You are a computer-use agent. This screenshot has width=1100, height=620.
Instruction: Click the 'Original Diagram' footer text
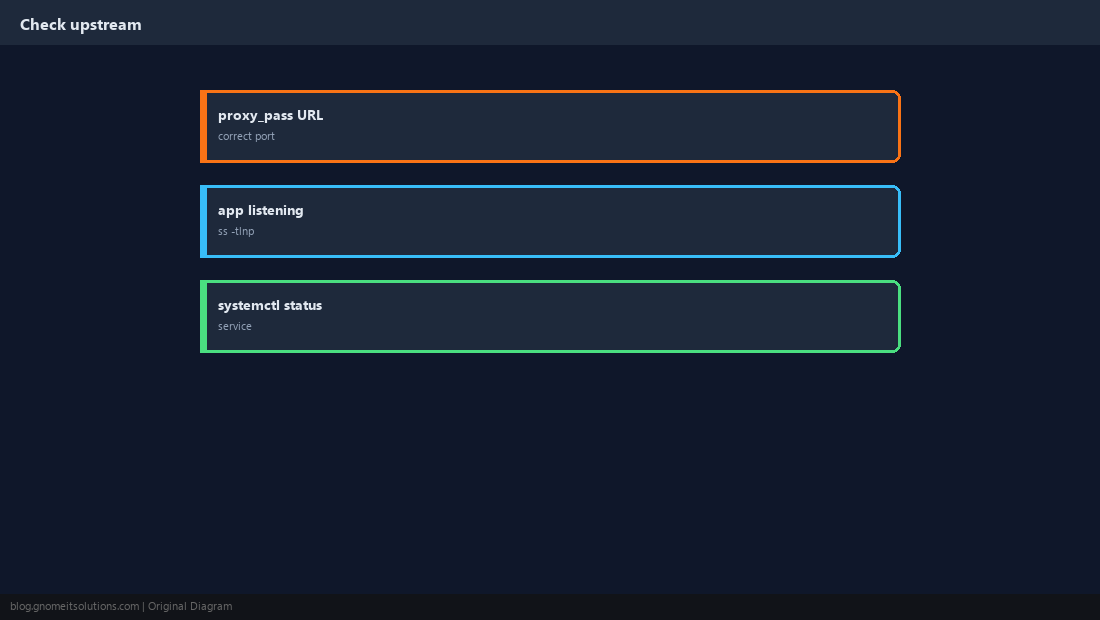pos(190,607)
